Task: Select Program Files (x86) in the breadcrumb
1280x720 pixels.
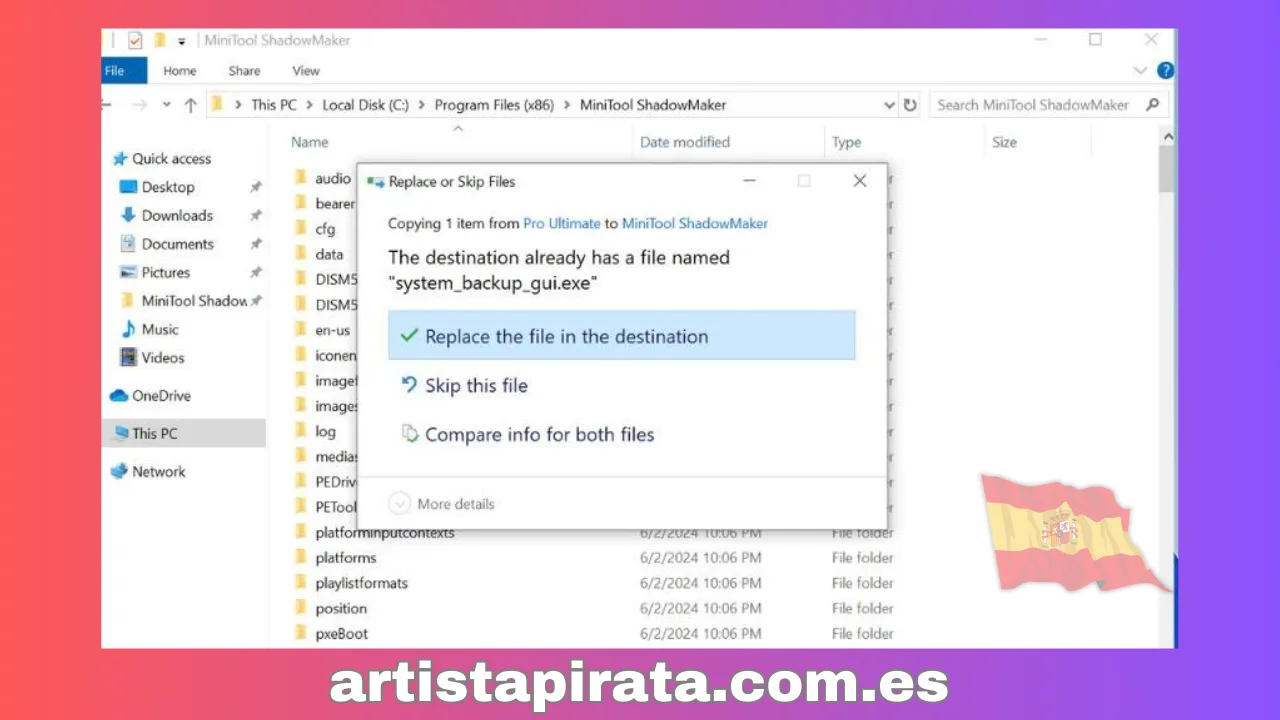Action: click(x=494, y=105)
